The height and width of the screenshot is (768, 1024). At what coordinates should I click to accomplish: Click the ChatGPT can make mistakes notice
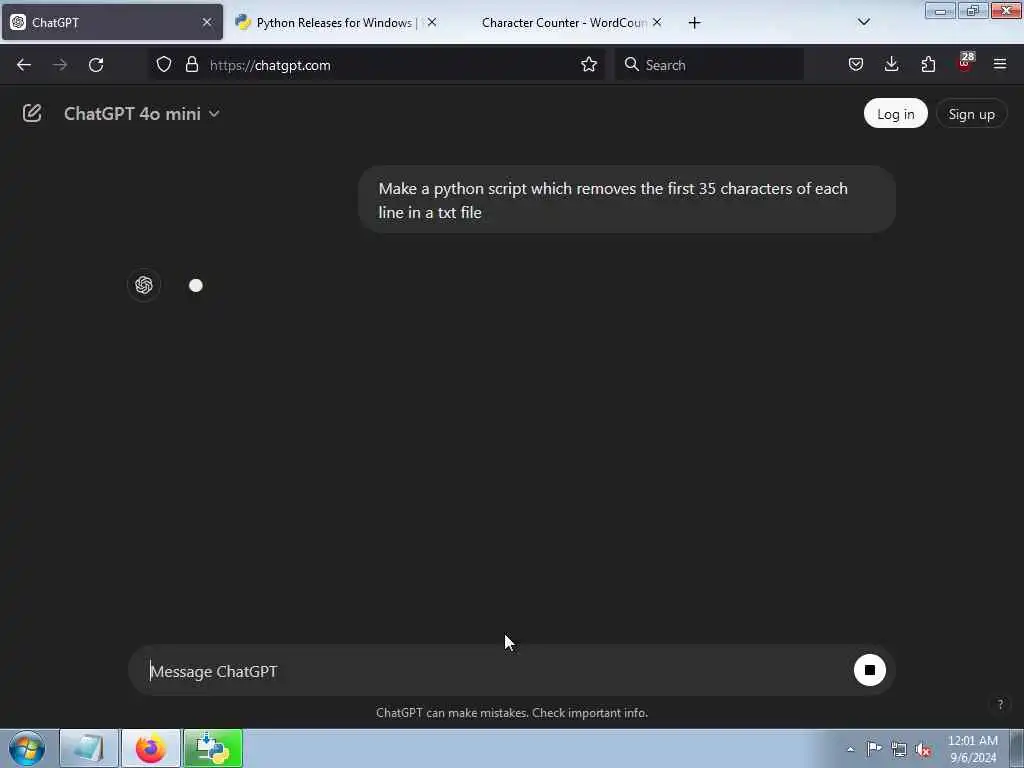pos(512,713)
